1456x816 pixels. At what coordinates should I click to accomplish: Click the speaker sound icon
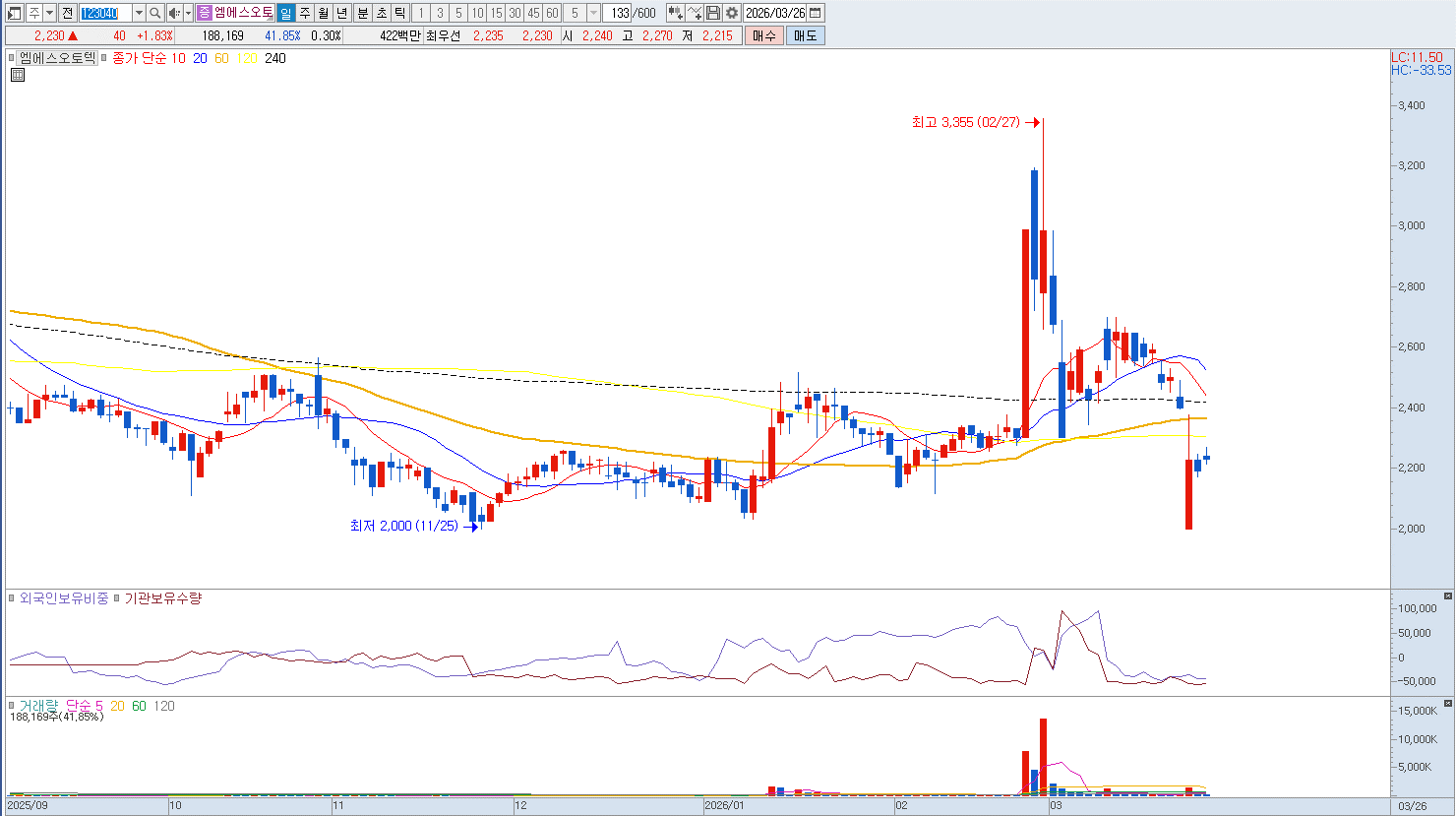point(174,13)
